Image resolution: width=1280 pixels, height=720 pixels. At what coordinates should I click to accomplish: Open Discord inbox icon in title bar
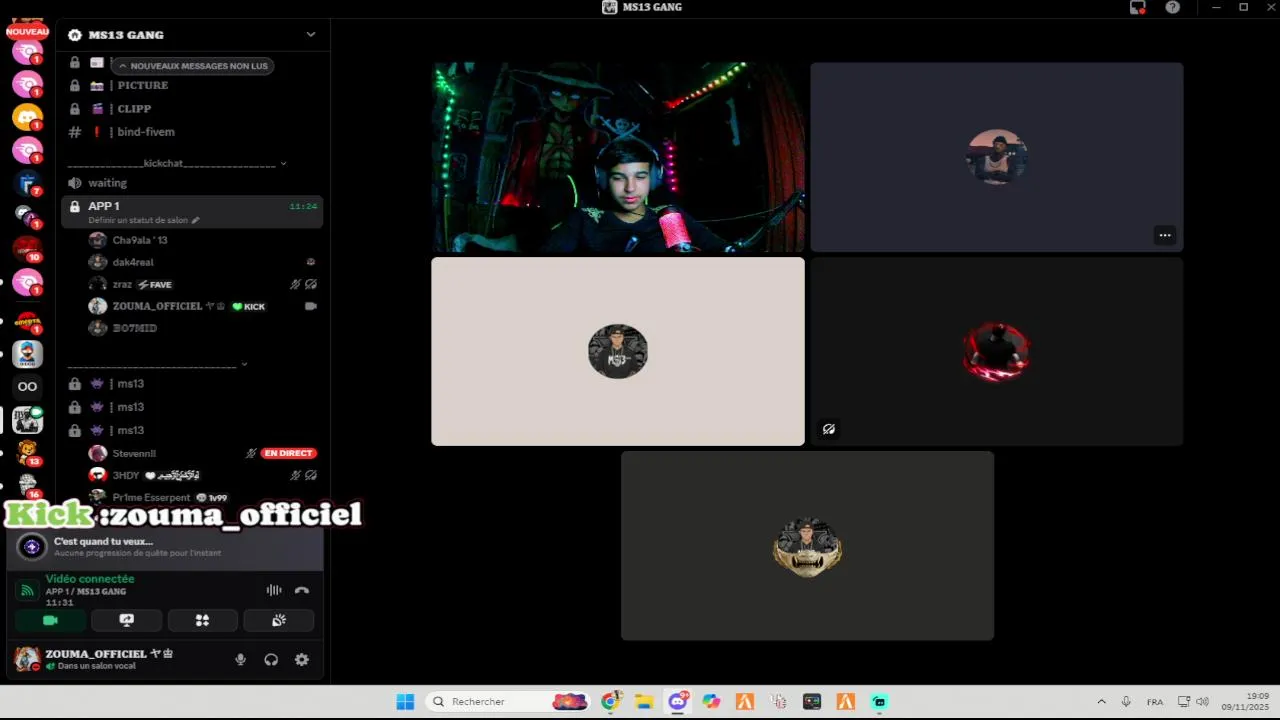(1138, 7)
